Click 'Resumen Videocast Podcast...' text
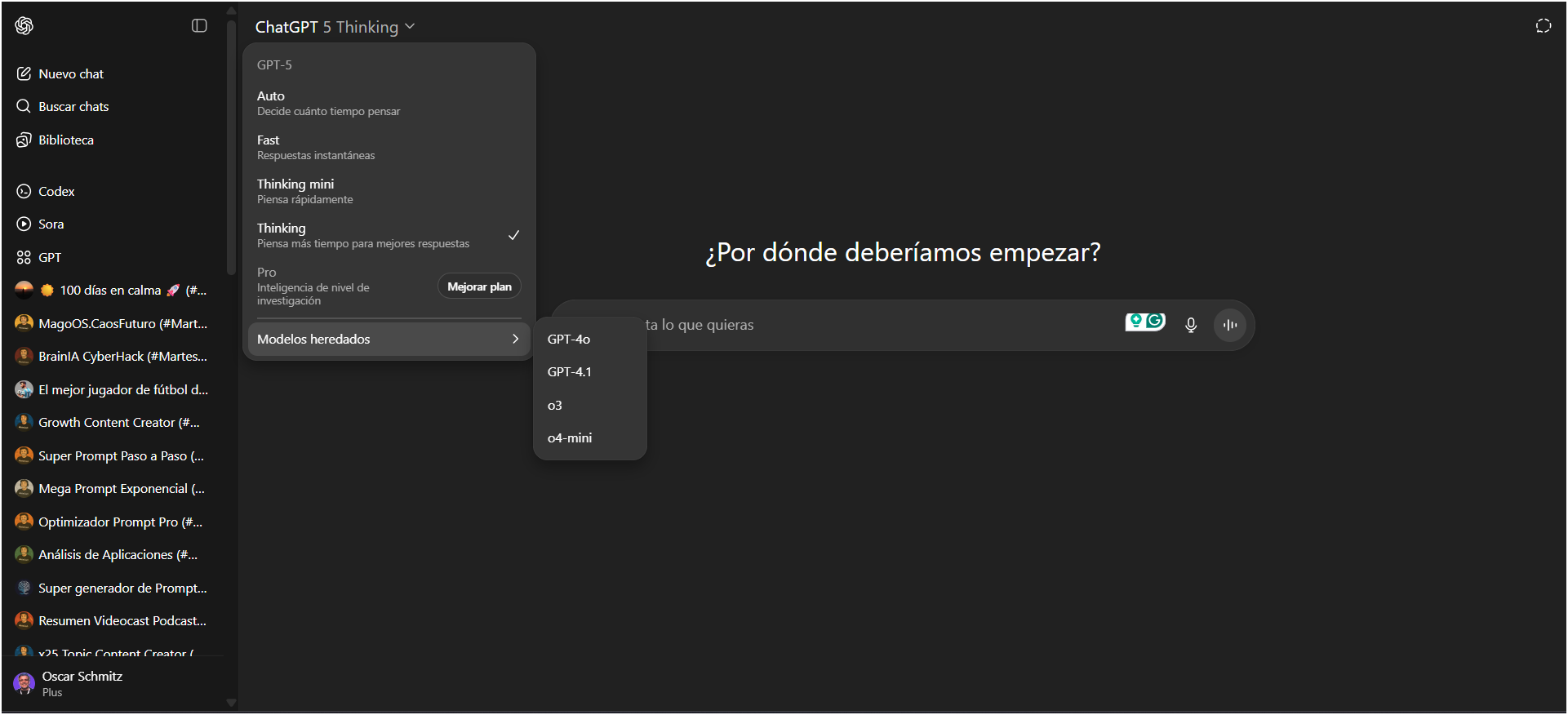The image size is (1568, 715). coord(122,620)
